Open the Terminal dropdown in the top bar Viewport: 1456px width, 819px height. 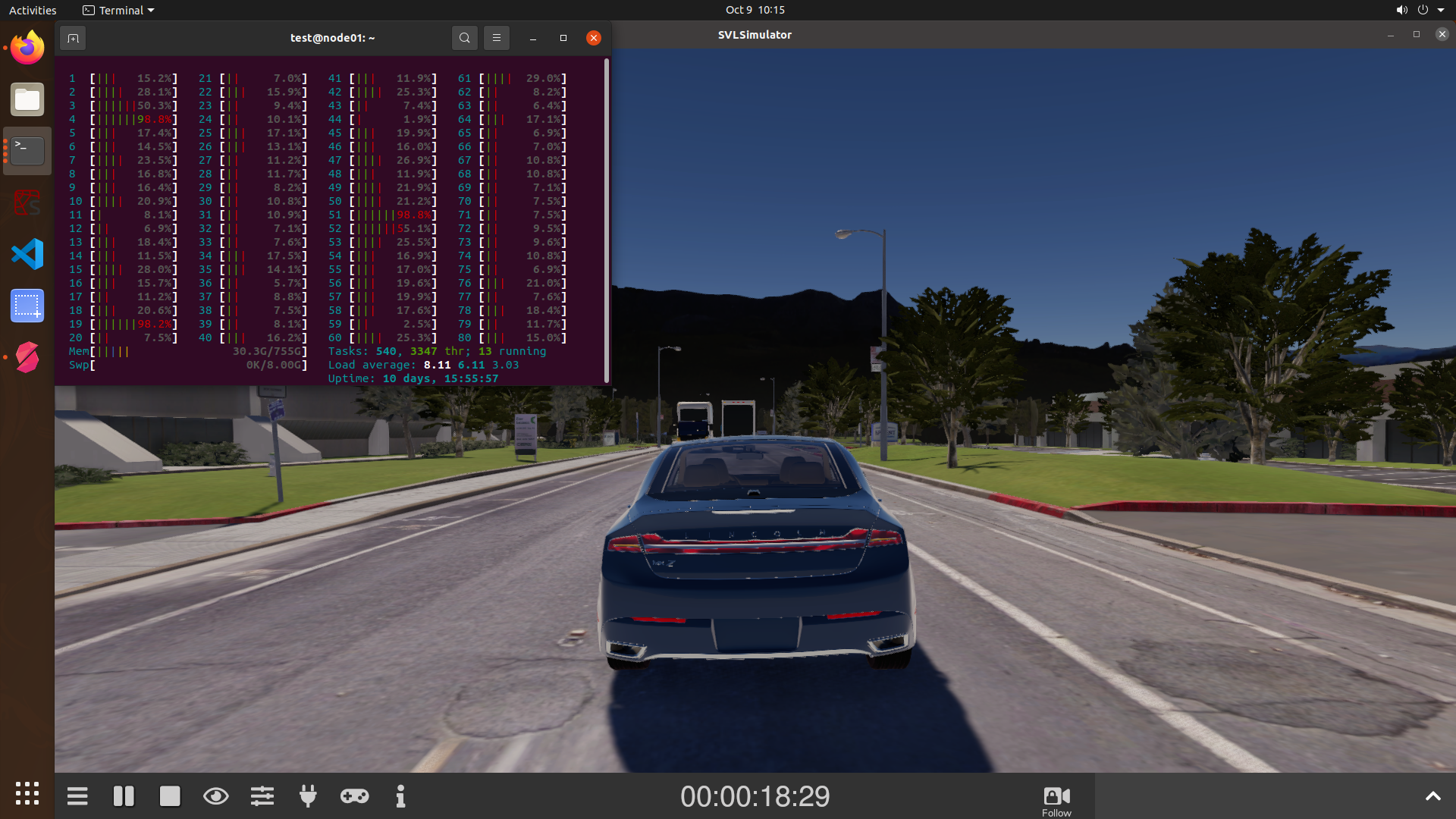(118, 10)
